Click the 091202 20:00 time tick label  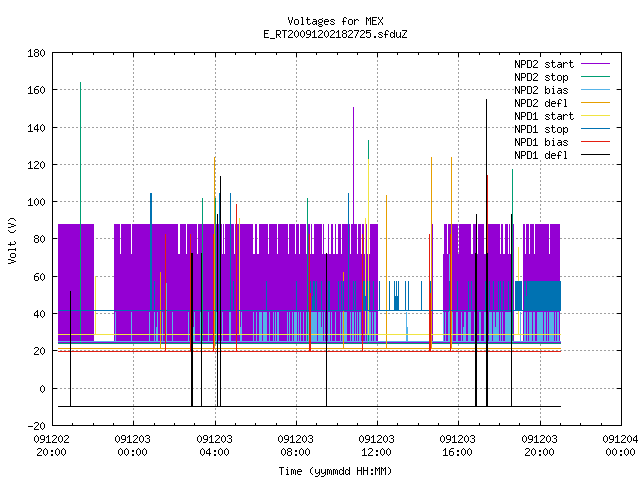click(x=51, y=445)
